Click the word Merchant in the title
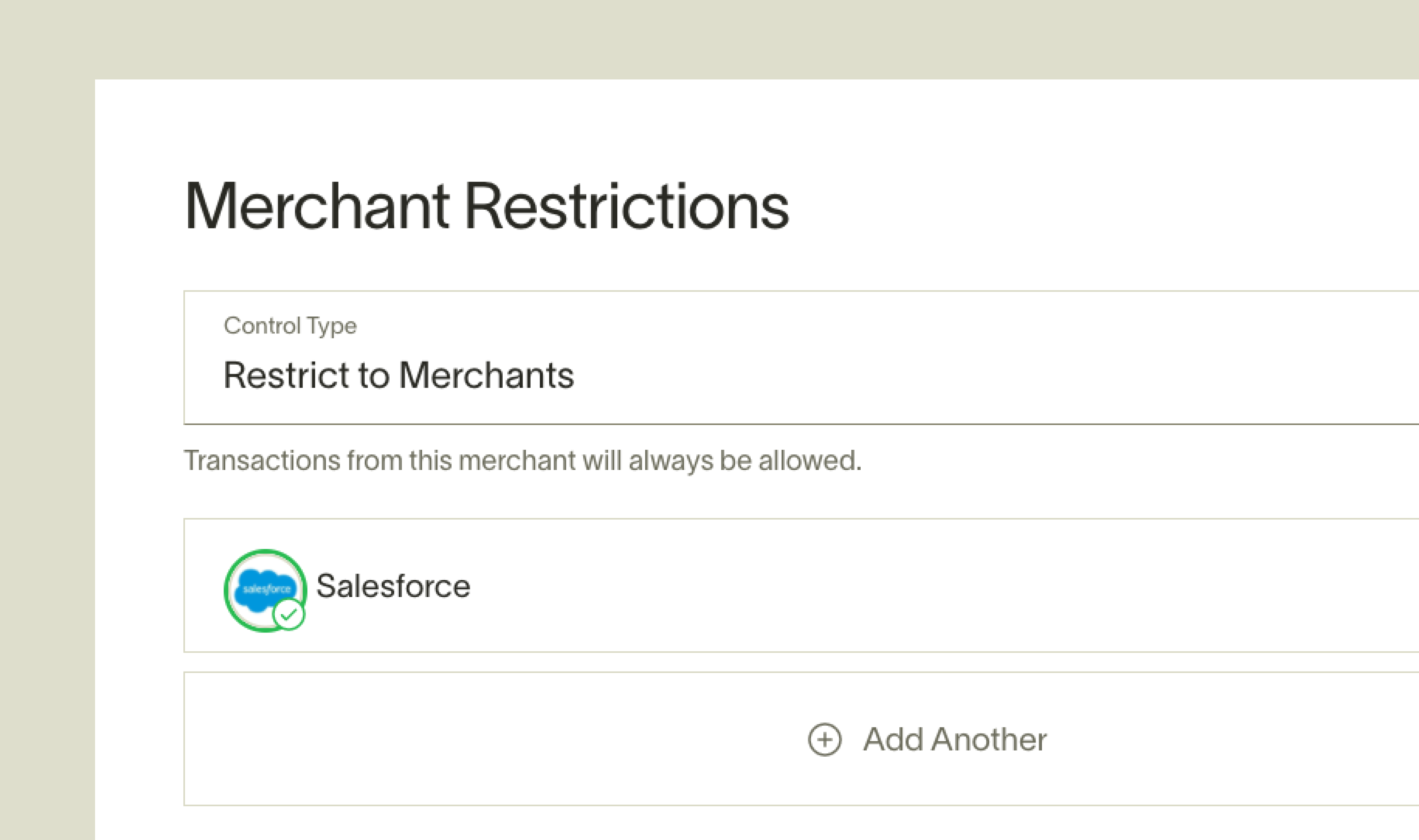 point(317,206)
